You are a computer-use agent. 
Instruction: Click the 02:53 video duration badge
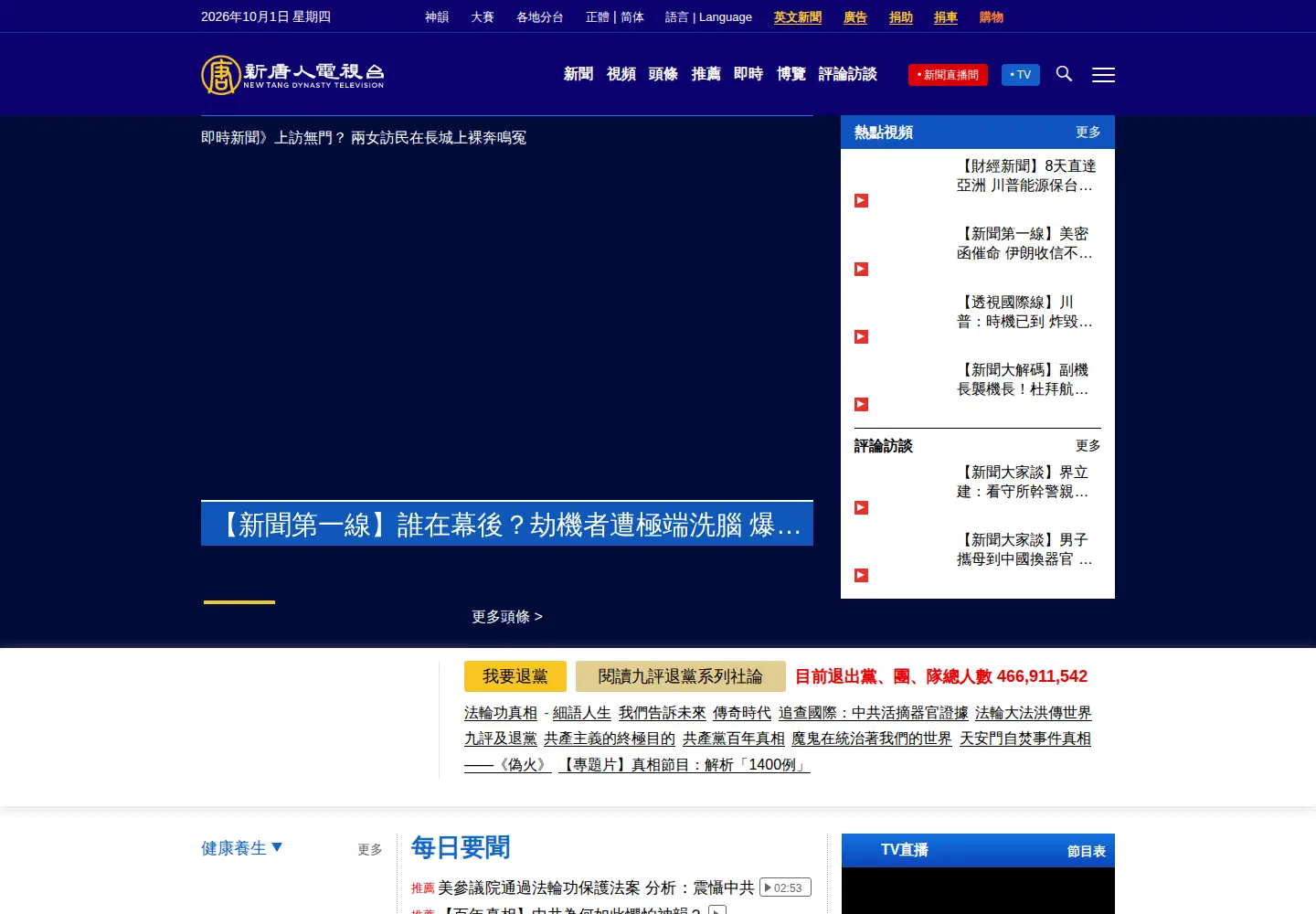coord(786,887)
